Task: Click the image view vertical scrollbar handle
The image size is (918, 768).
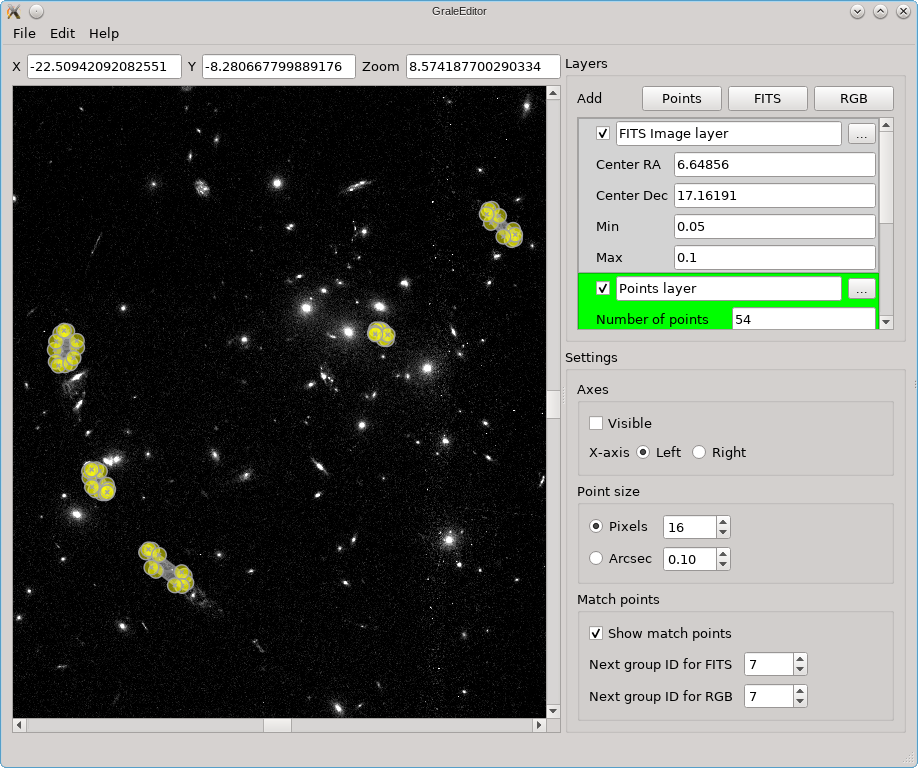Action: [553, 404]
